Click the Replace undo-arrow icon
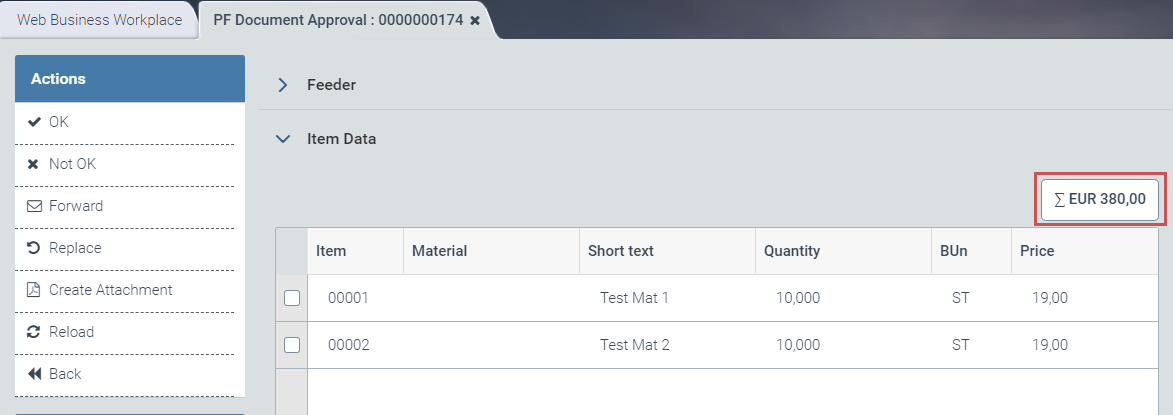 [x=33, y=248]
